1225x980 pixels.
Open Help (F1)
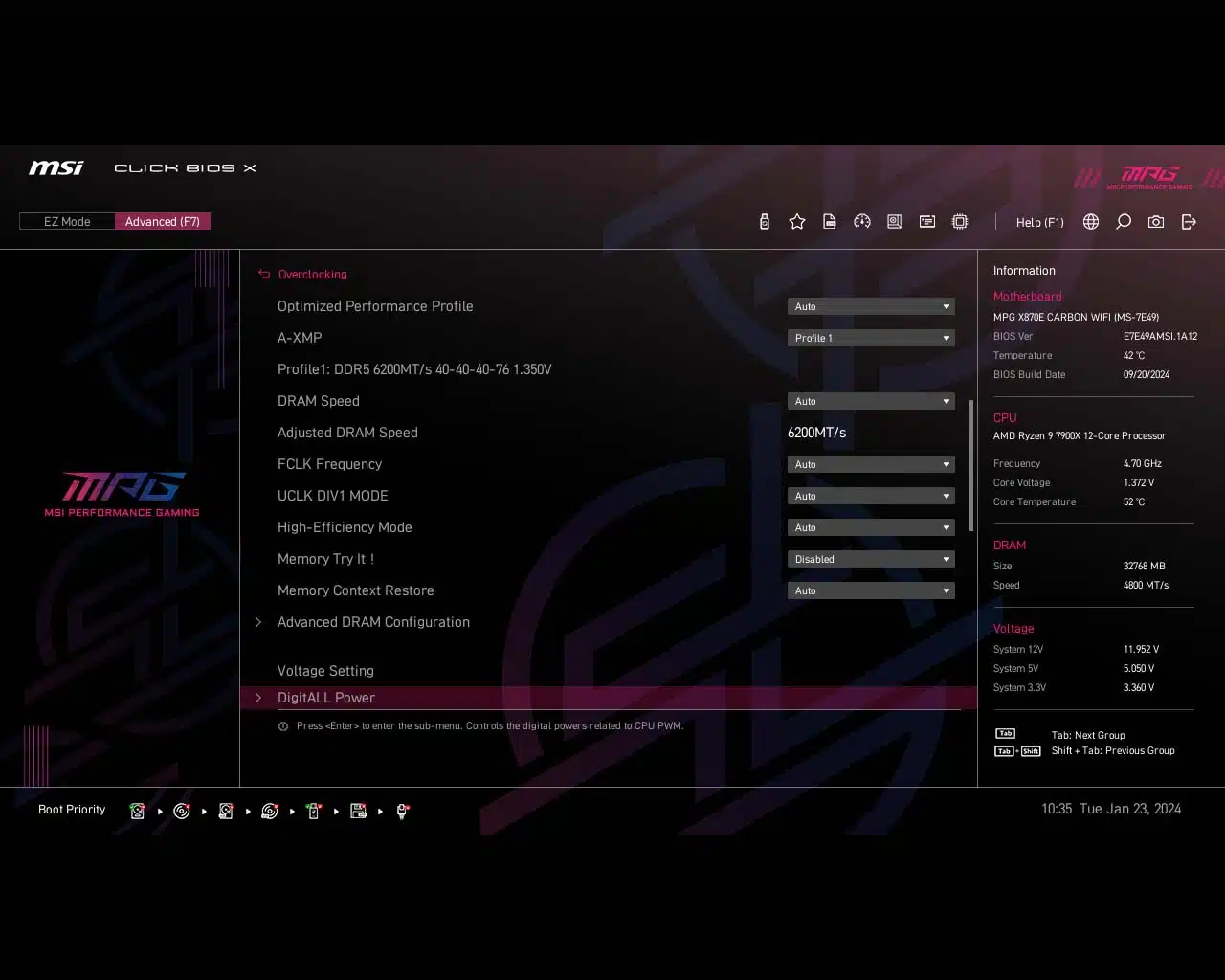tap(1039, 222)
